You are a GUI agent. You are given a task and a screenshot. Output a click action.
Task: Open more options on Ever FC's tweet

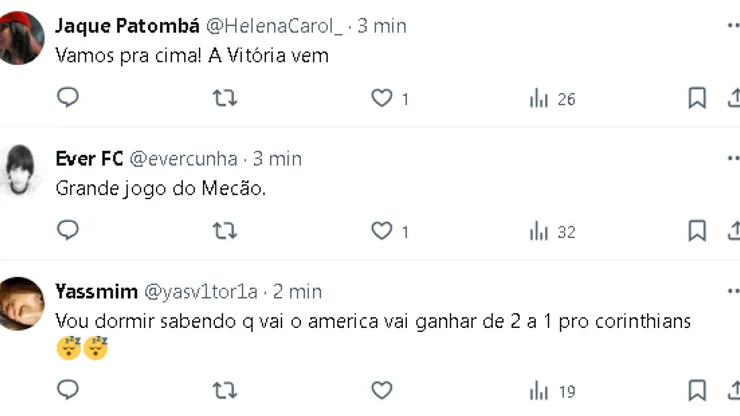734,158
